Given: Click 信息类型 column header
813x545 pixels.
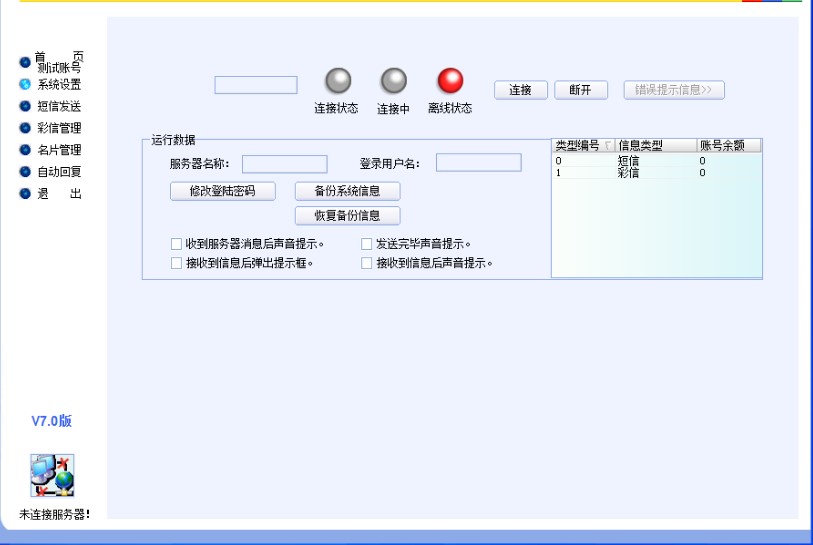Looking at the screenshot, I should click(656, 145).
